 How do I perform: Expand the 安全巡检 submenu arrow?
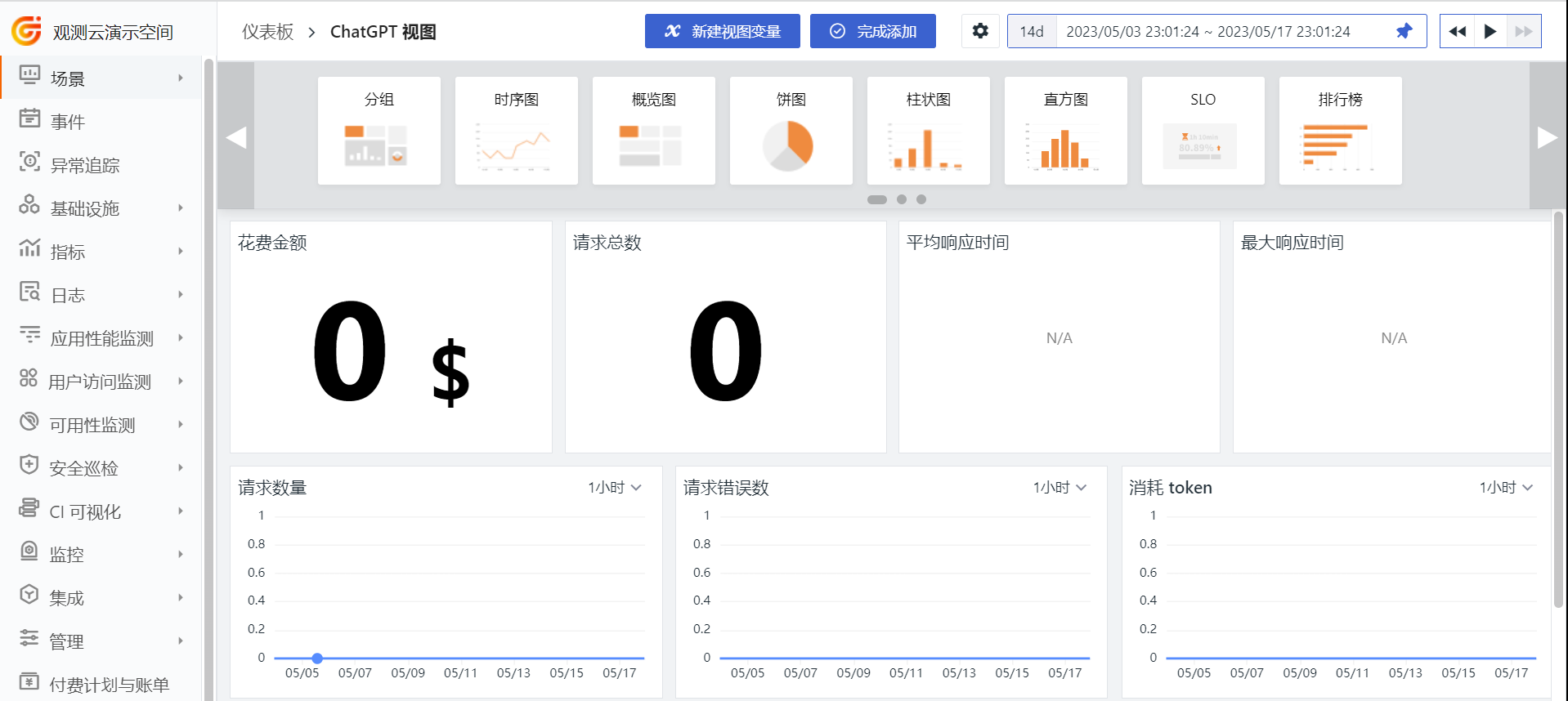(x=181, y=467)
